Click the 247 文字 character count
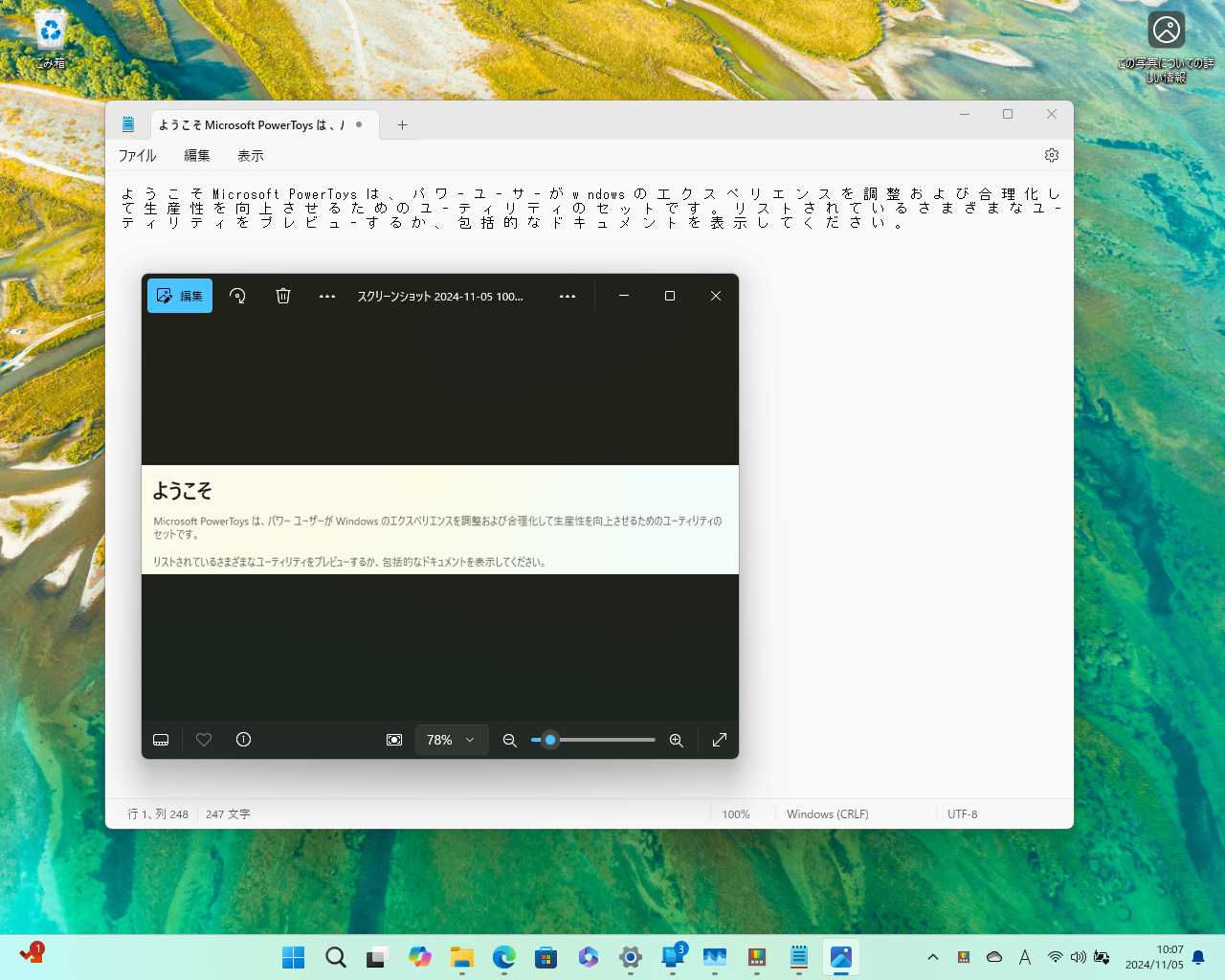This screenshot has height=980, width=1225. pyautogui.click(x=228, y=814)
